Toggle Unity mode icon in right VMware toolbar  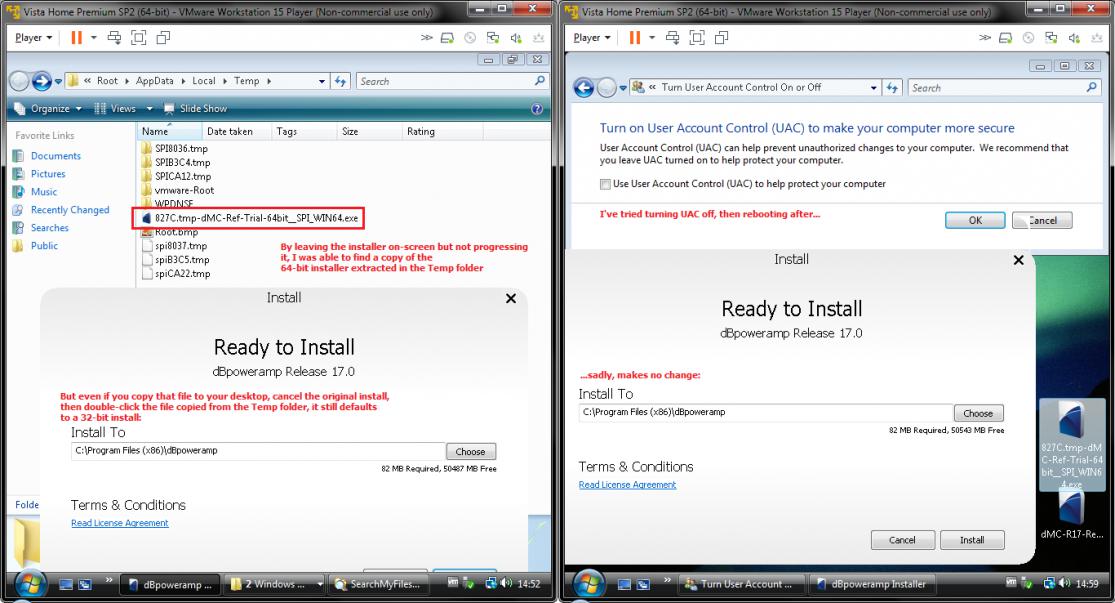[721, 38]
